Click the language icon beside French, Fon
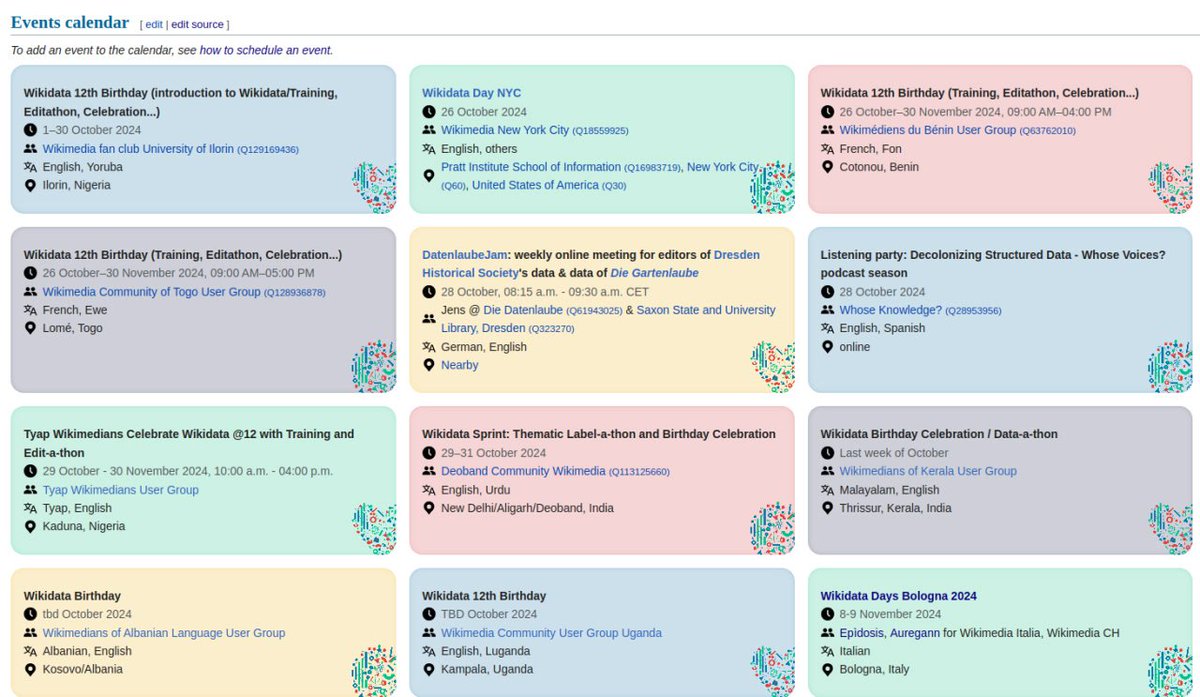Screen dimensions: 1200x697 pos(827,149)
